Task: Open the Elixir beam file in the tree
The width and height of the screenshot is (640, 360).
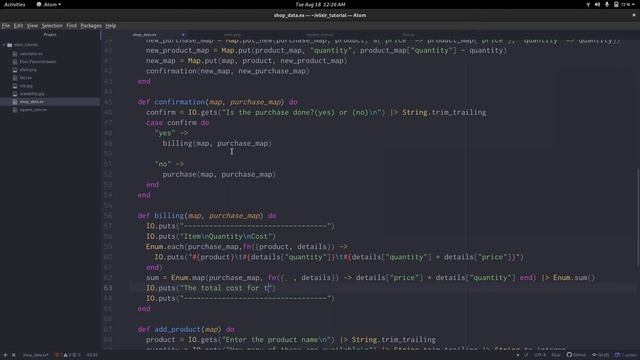Action: [38, 62]
